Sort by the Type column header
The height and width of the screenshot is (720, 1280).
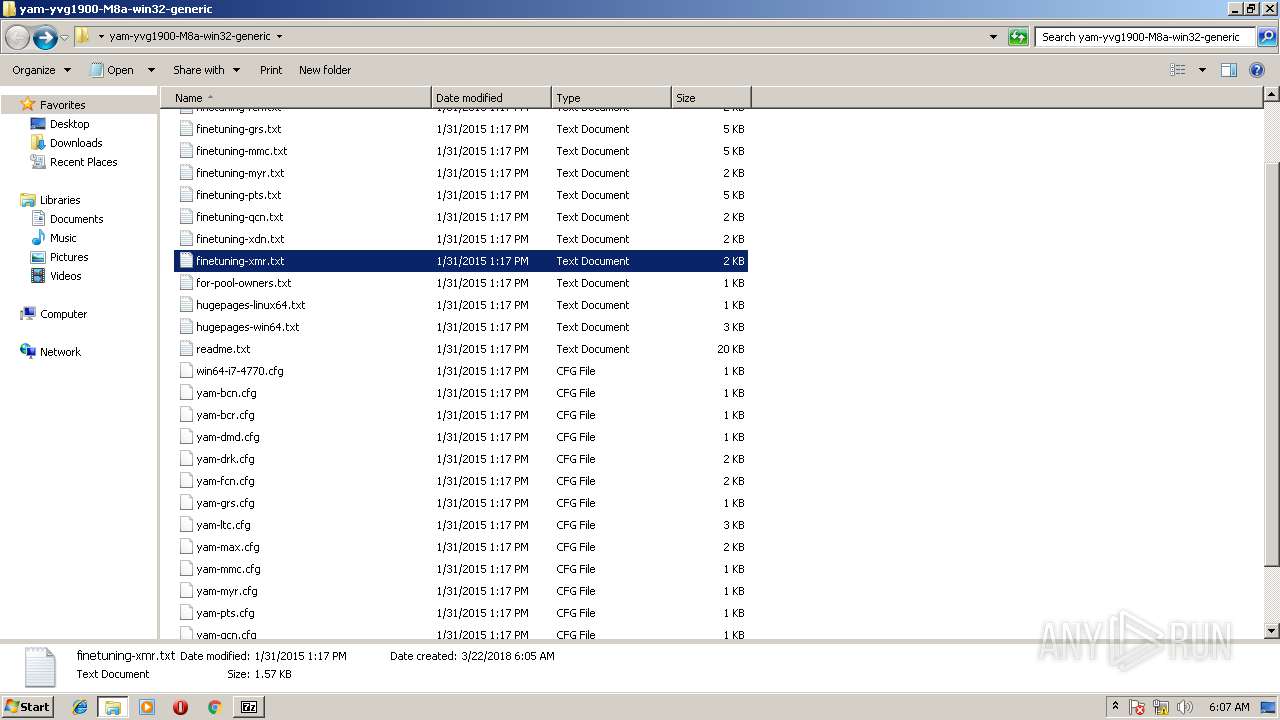click(x=611, y=98)
